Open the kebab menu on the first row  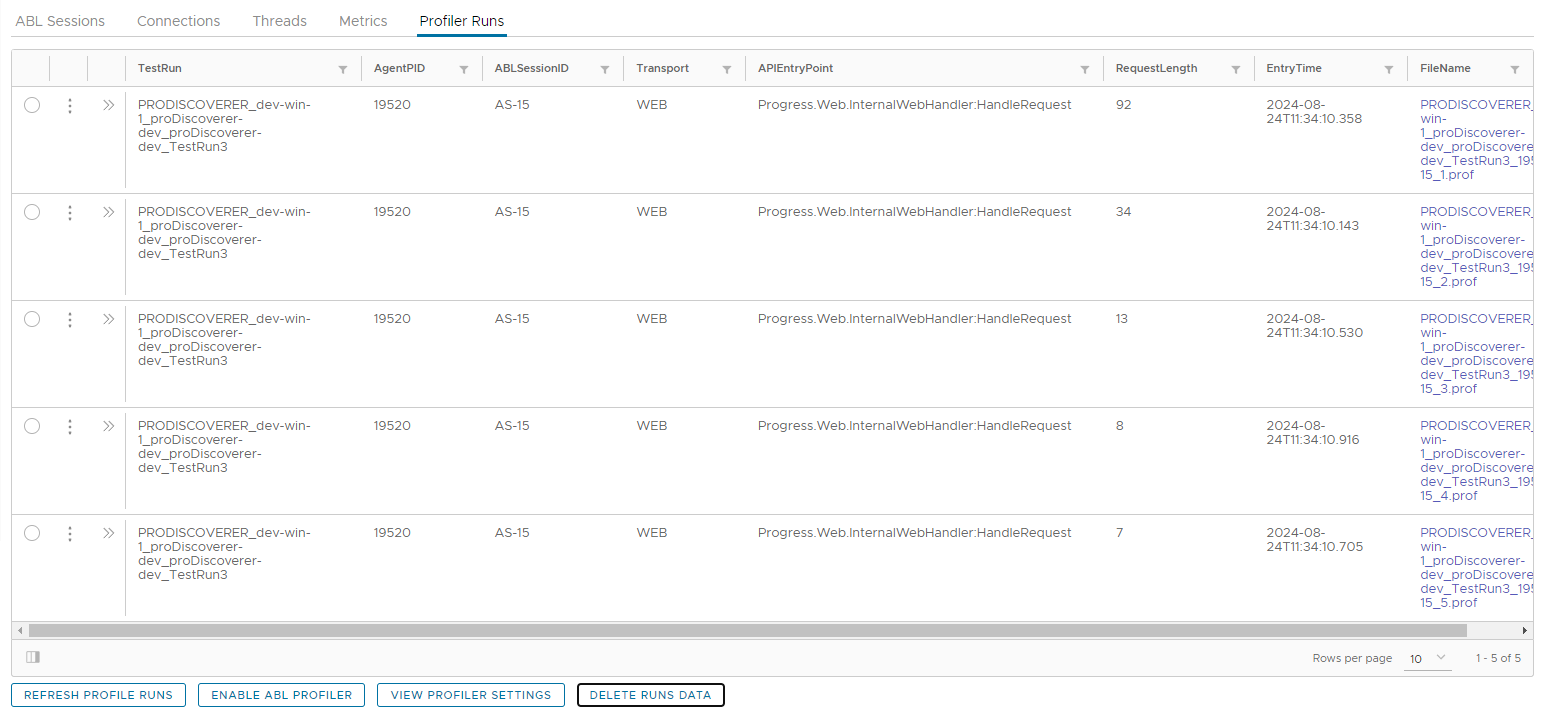tap(69, 104)
